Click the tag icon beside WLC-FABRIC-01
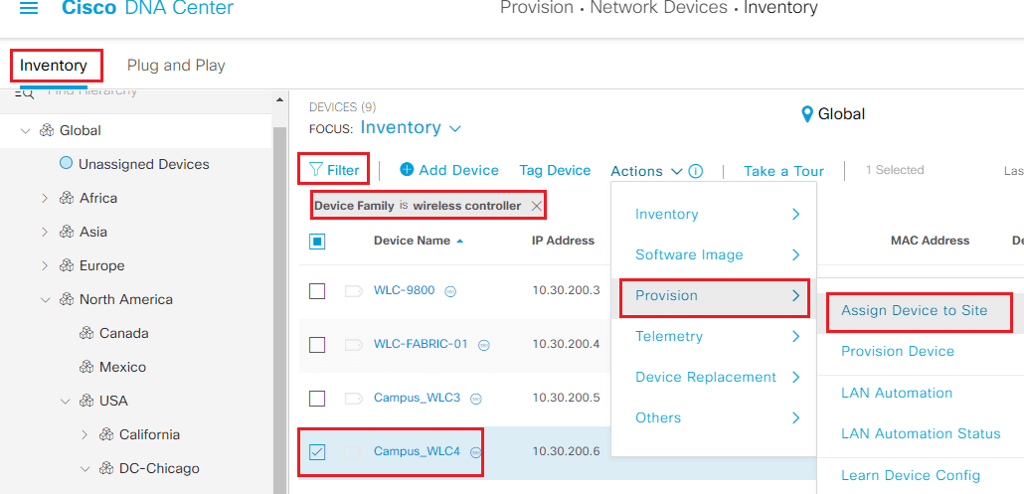Image resolution: width=1024 pixels, height=494 pixels. pos(354,344)
